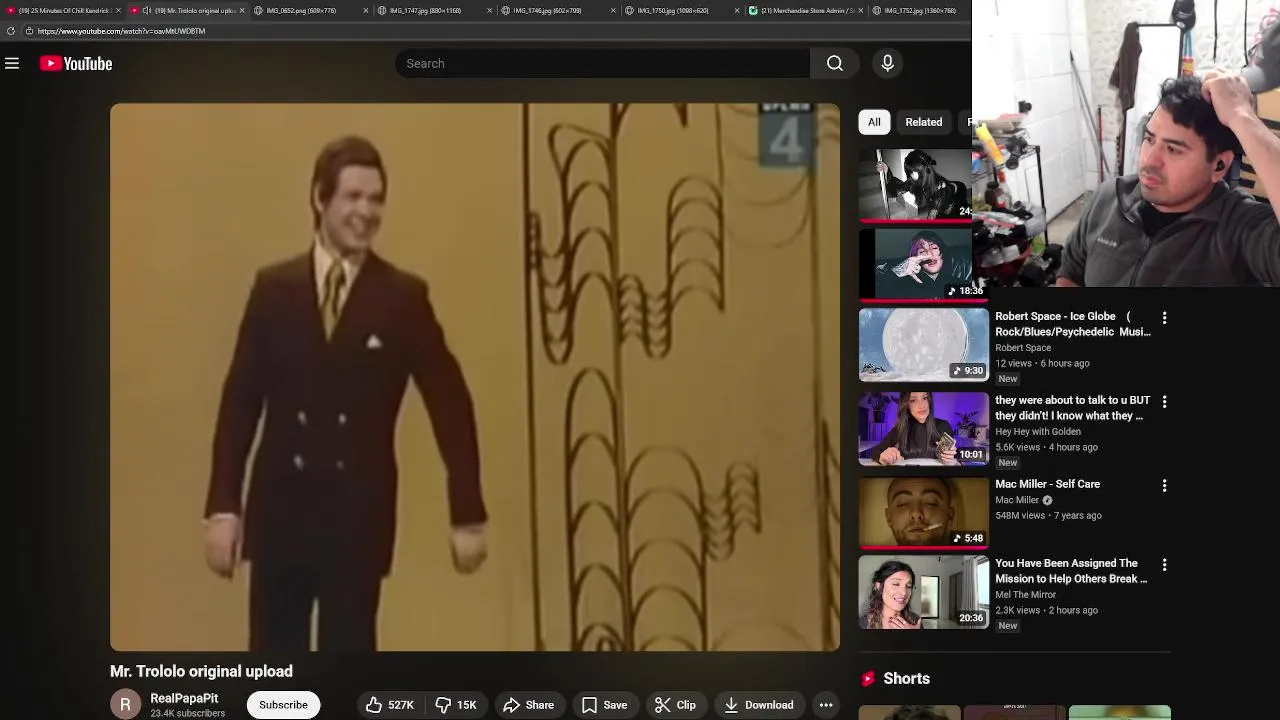1280x720 pixels.
Task: Open the Mac Miller - Self Care title
Action: coord(1047,484)
